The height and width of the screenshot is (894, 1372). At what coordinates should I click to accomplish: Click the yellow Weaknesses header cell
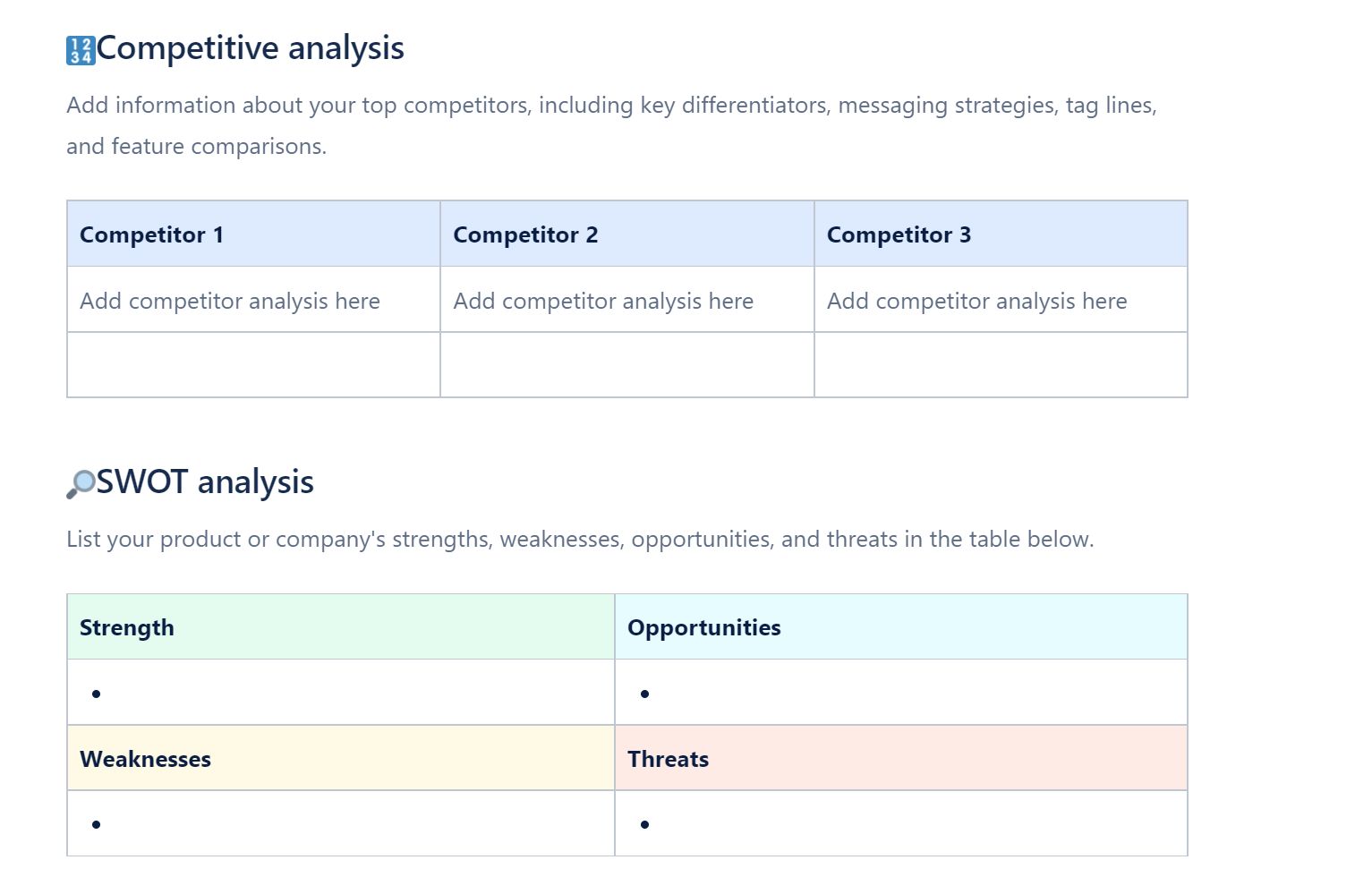coord(341,759)
